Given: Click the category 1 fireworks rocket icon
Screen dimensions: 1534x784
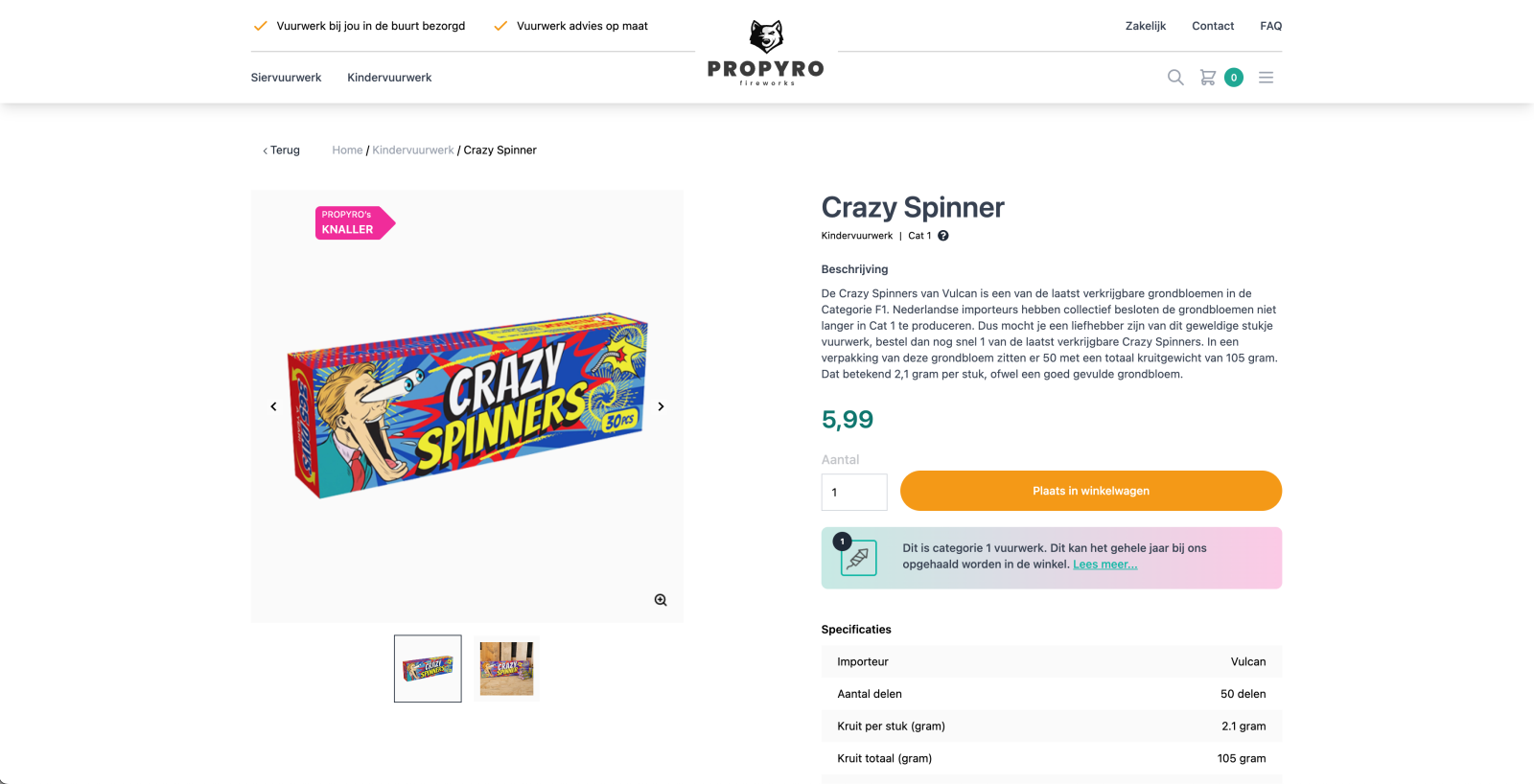Looking at the screenshot, I should coord(858,558).
